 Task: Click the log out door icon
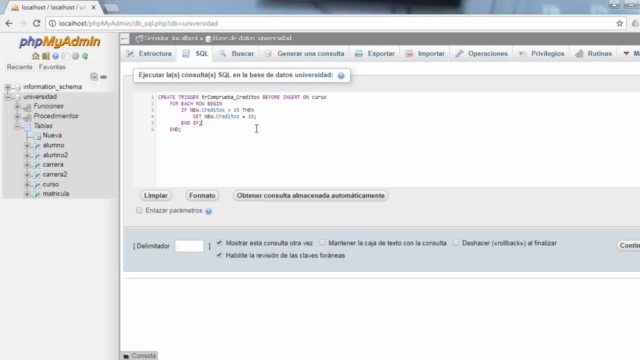(45, 56)
